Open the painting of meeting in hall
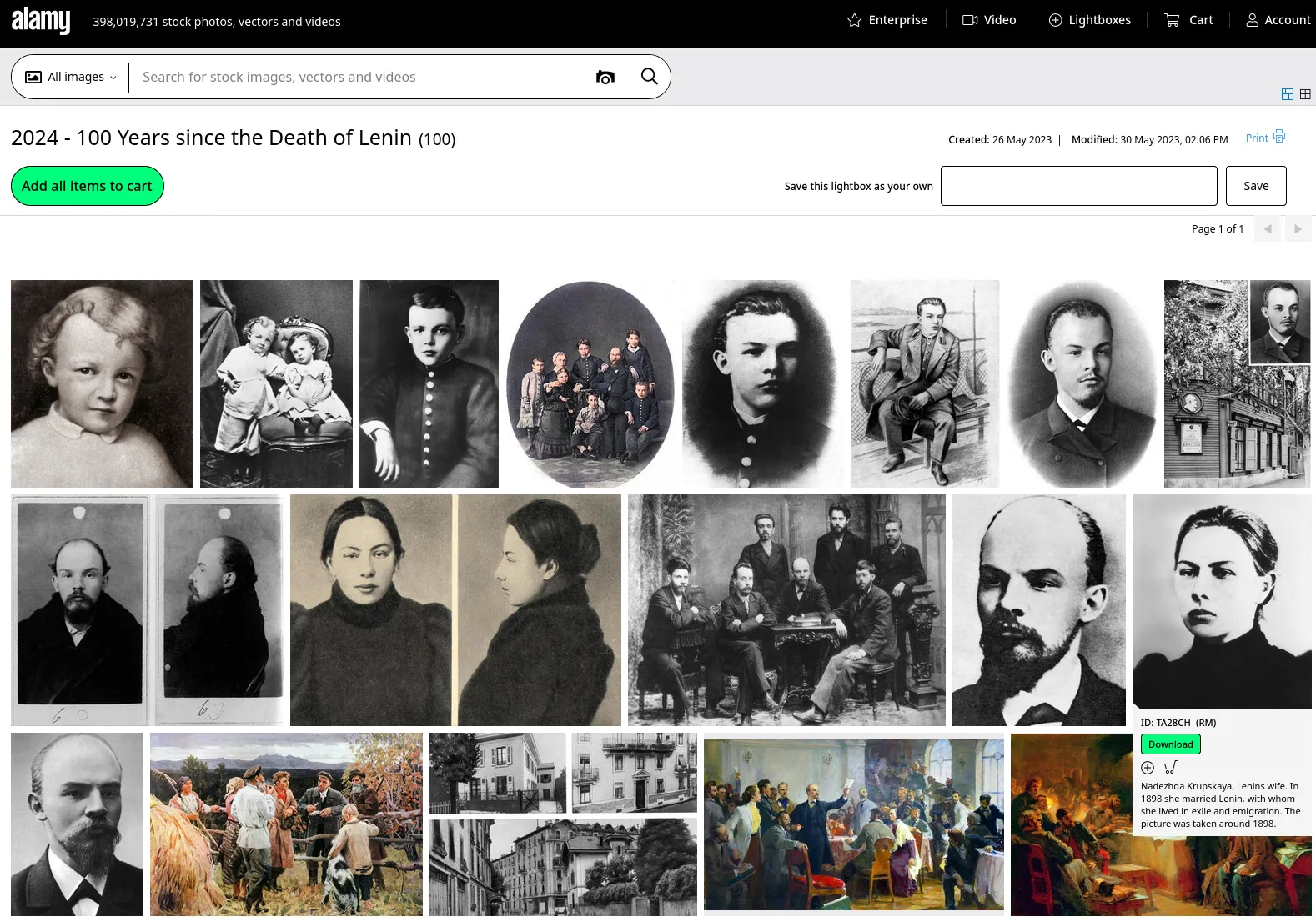 (x=854, y=824)
